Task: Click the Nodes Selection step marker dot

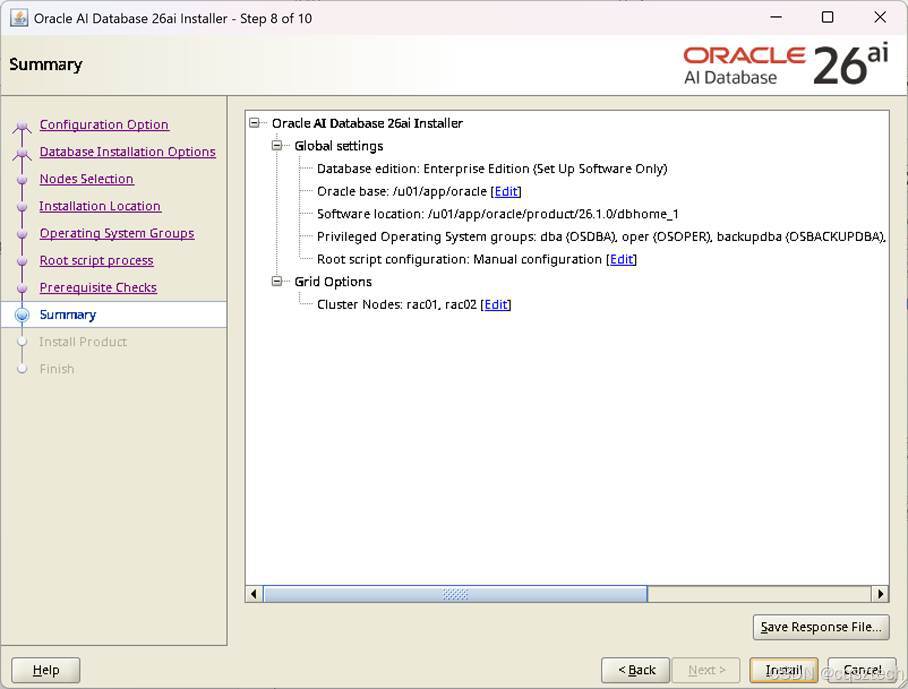Action: [x=22, y=179]
